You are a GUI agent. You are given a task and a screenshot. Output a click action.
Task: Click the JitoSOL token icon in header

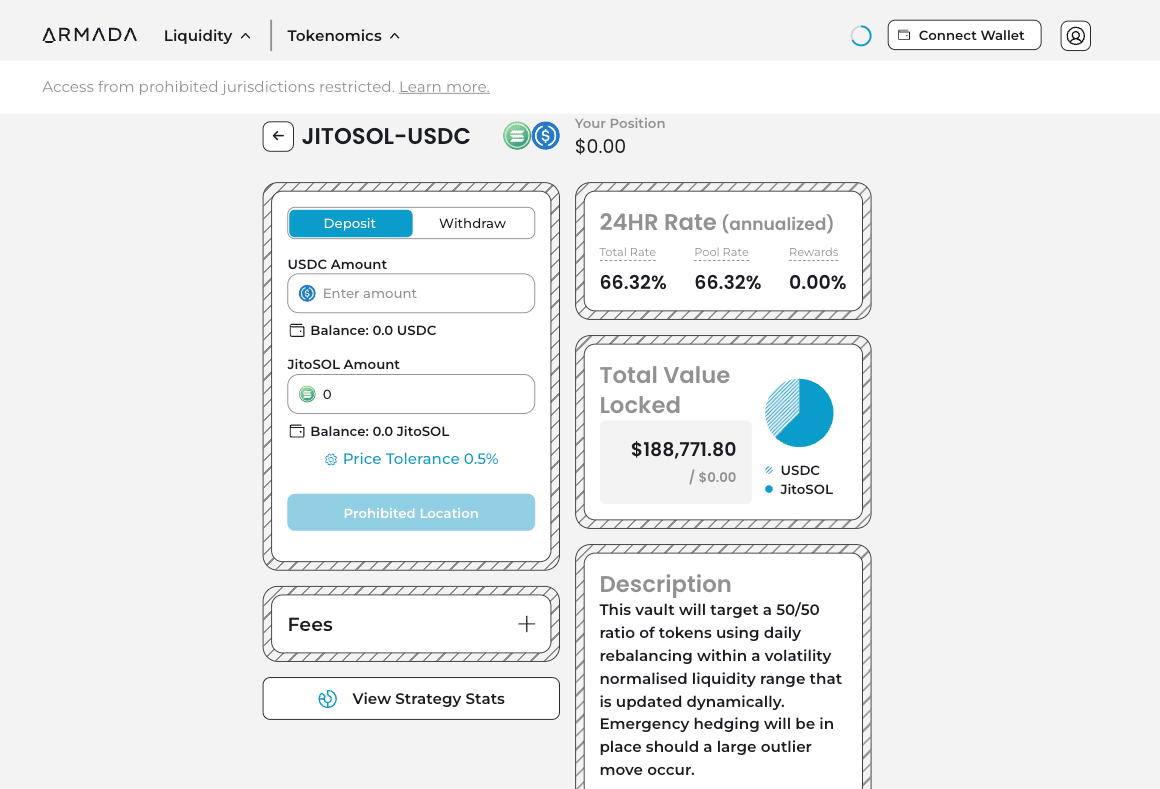click(516, 136)
